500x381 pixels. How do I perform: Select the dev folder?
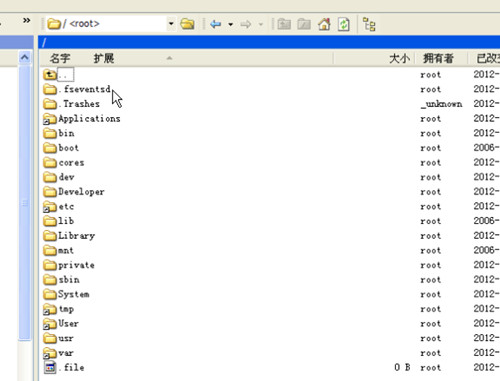click(59, 177)
